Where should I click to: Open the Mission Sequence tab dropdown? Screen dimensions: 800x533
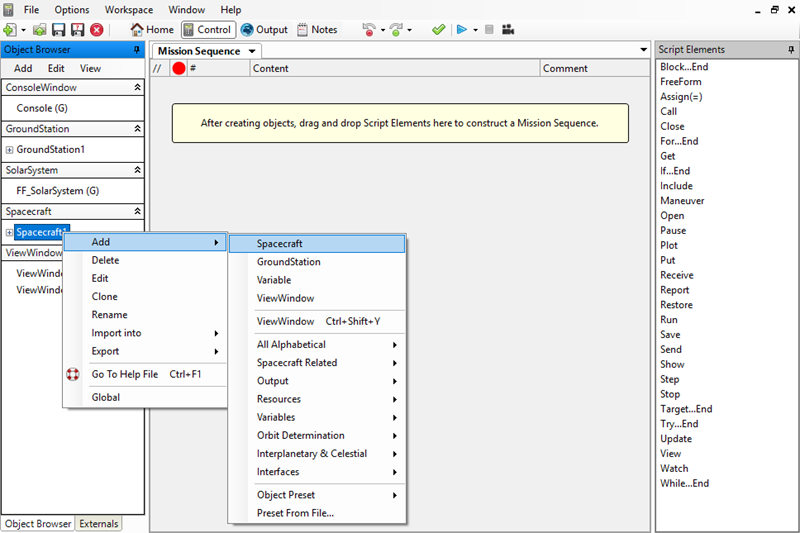tap(252, 51)
